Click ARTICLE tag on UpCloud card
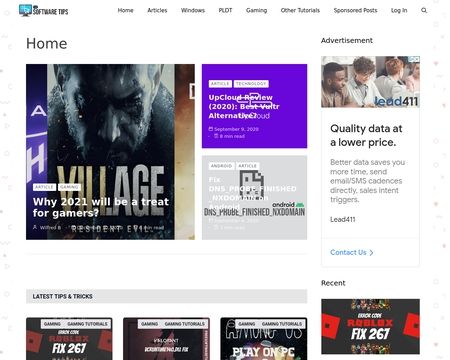Viewport: 450px width, 360px height. 220,84
